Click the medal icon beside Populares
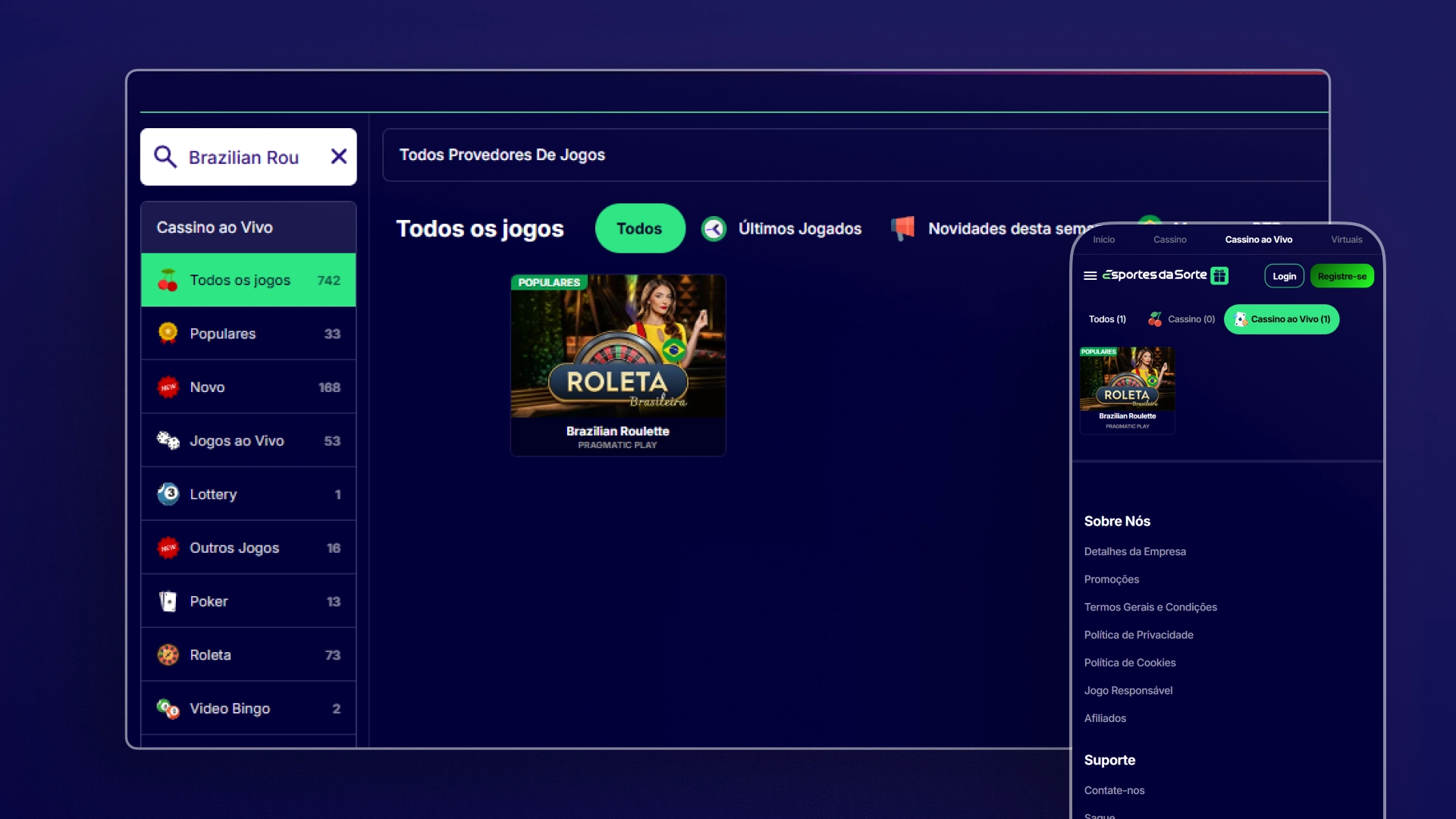Image resolution: width=1456 pixels, height=819 pixels. click(x=168, y=333)
